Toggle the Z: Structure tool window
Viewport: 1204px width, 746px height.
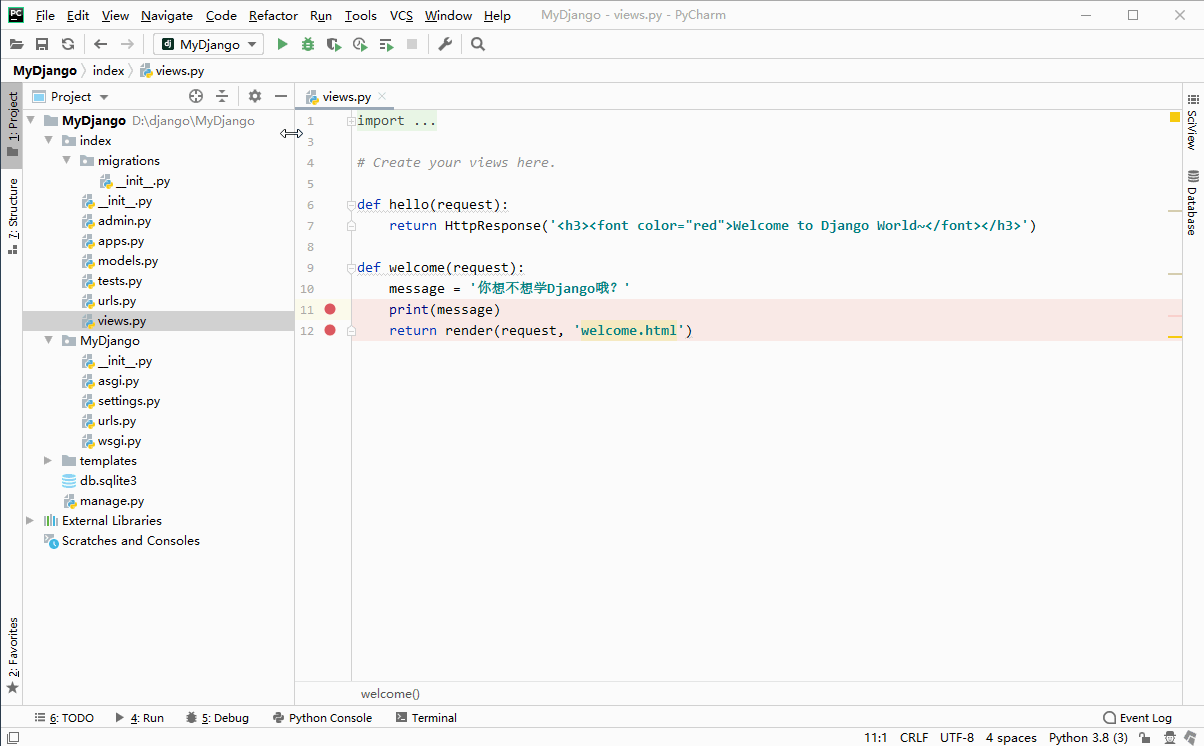coord(12,215)
